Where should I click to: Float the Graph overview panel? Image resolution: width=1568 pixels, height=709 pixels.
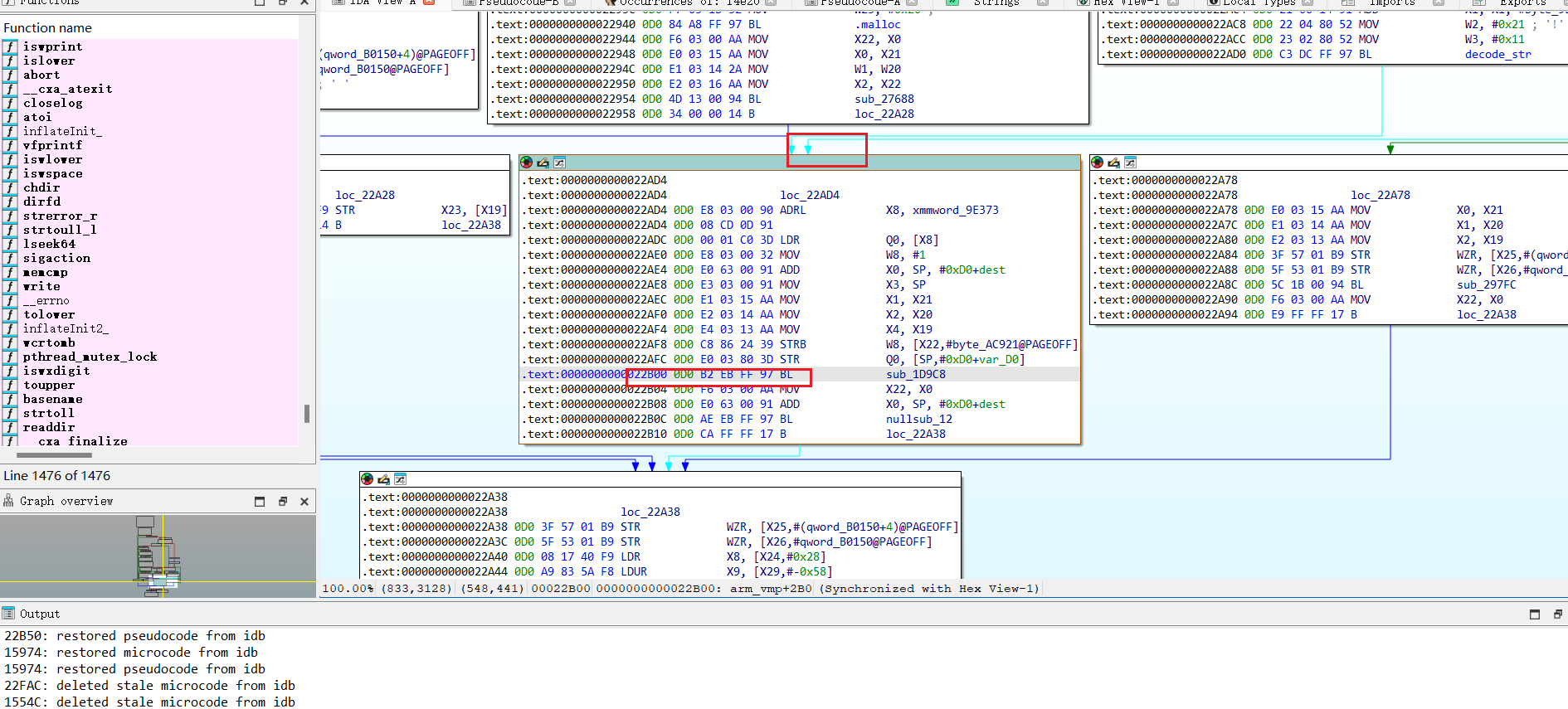click(x=282, y=502)
